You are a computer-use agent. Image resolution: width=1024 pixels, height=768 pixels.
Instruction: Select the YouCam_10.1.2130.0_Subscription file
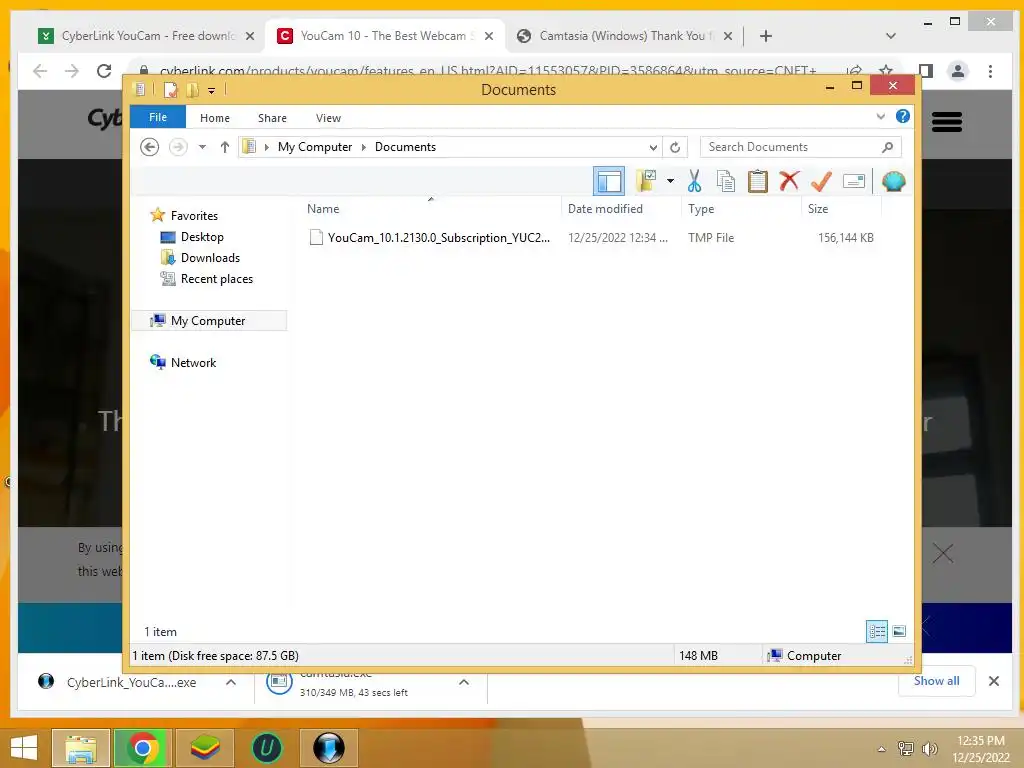[438, 238]
